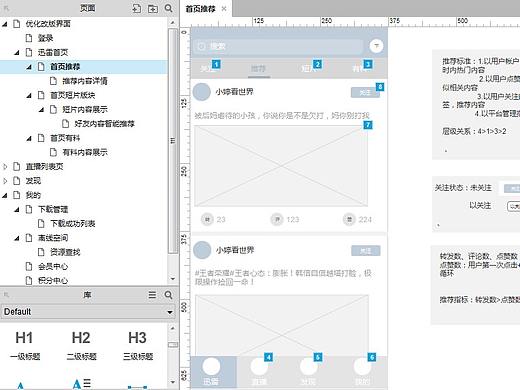520x390 pixels.
Task: Click footnote marker 7 on the image placeholder
Action: [x=368, y=125]
